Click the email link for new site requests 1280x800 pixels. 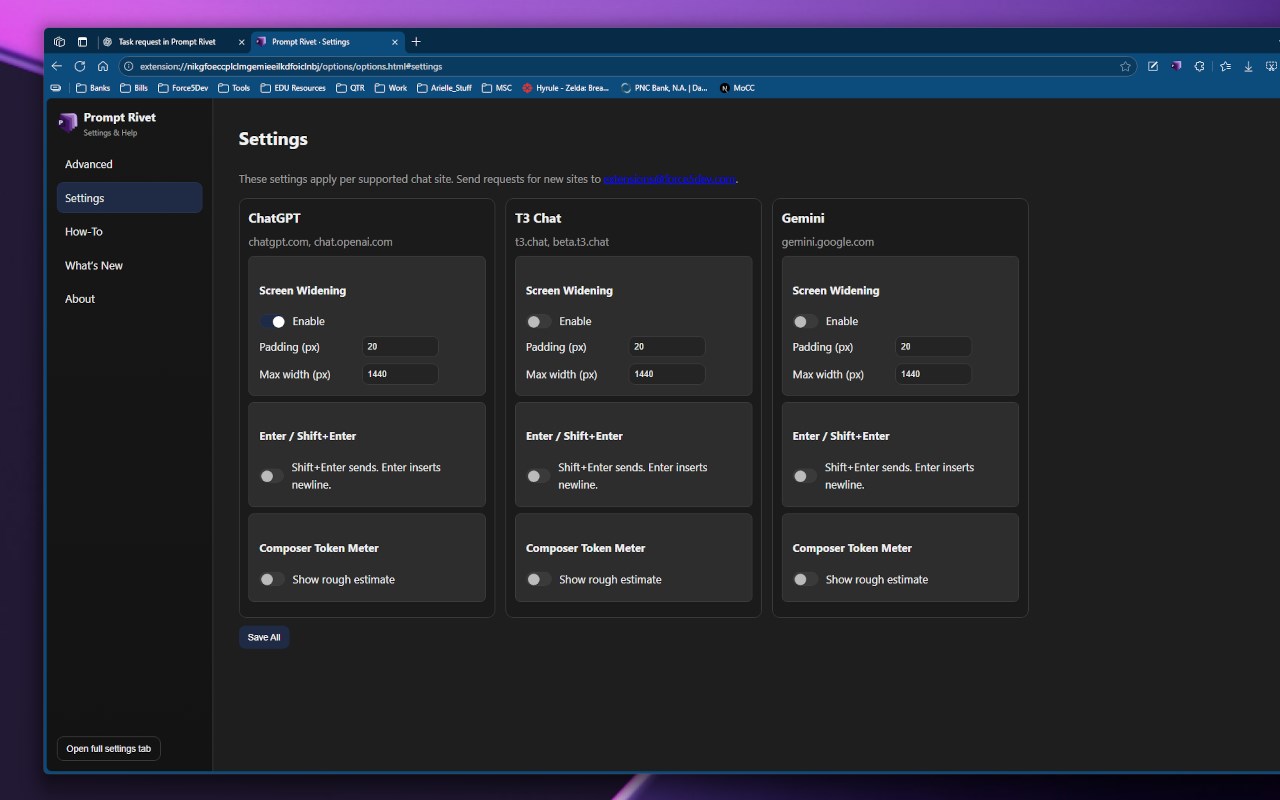[670, 179]
